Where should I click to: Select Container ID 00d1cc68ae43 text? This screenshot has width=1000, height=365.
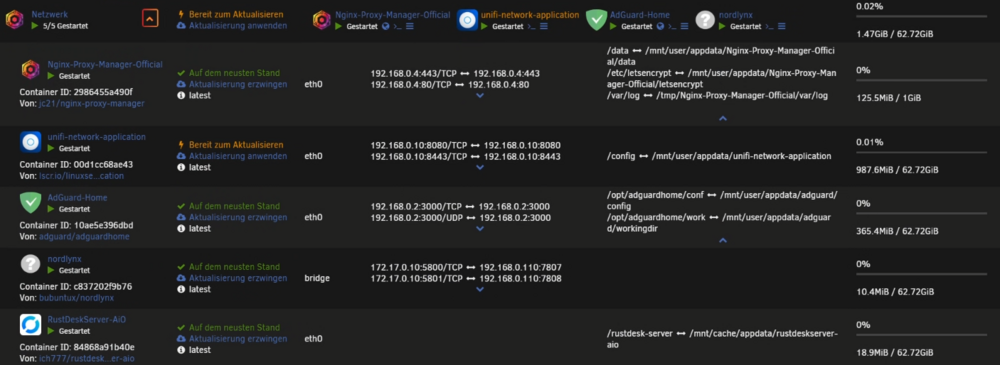[x=76, y=165]
